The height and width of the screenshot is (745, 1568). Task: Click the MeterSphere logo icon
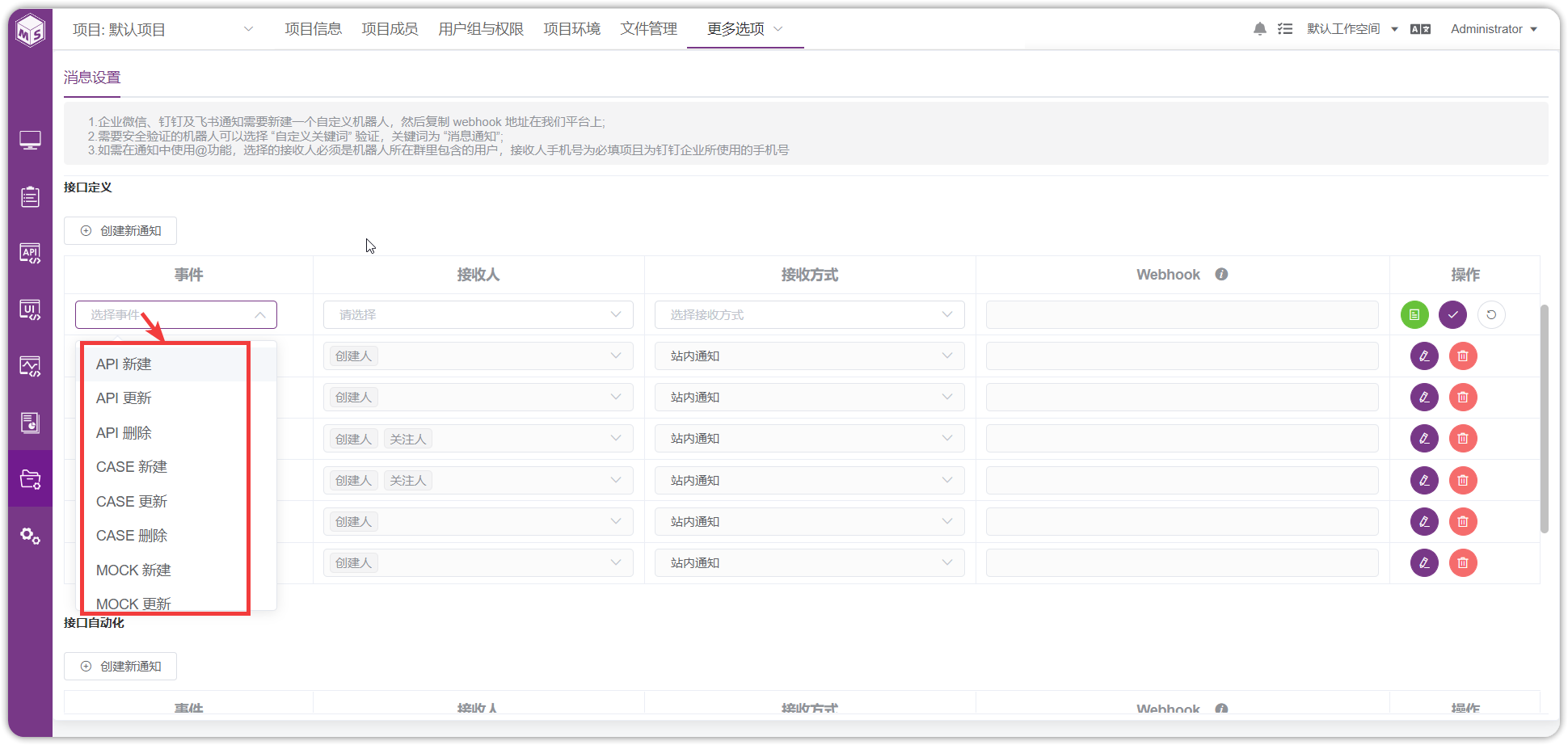[x=31, y=31]
